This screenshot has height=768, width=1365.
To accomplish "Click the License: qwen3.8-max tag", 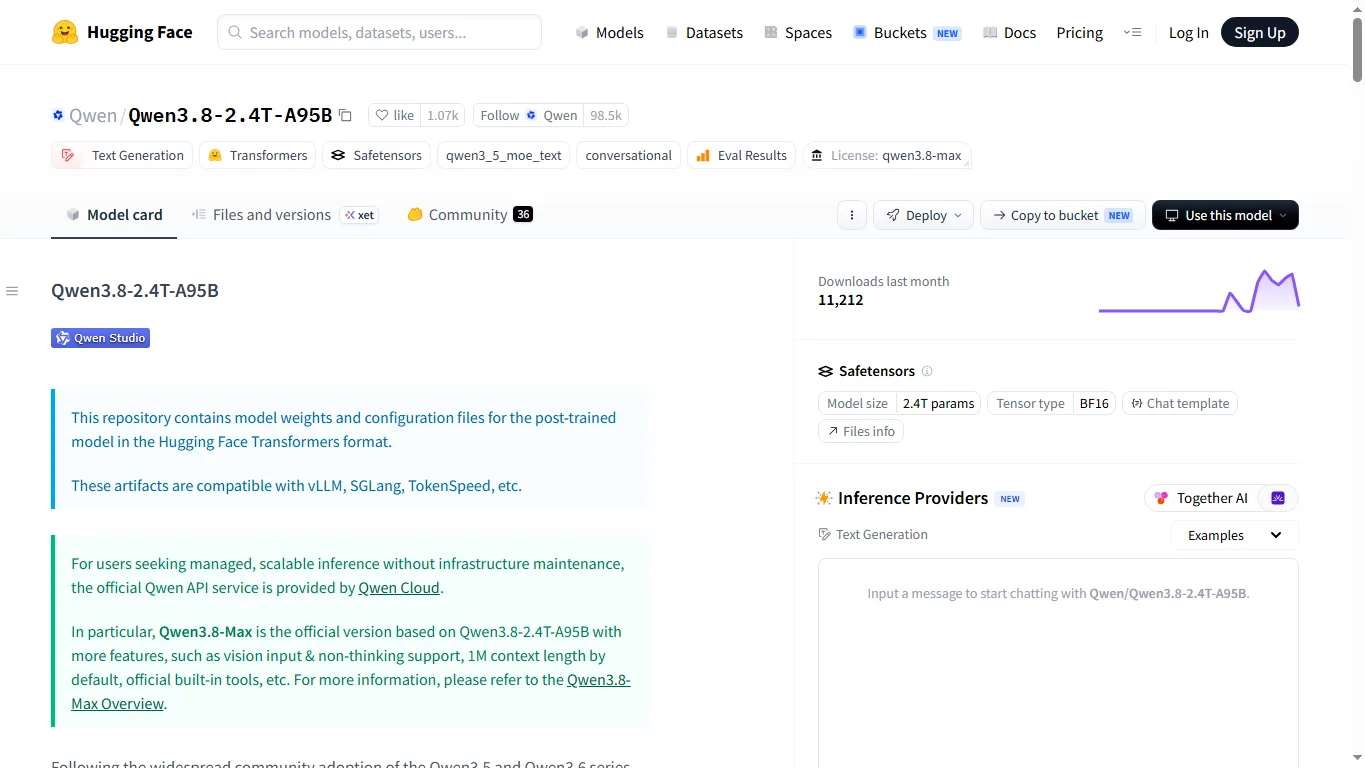I will pos(886,155).
